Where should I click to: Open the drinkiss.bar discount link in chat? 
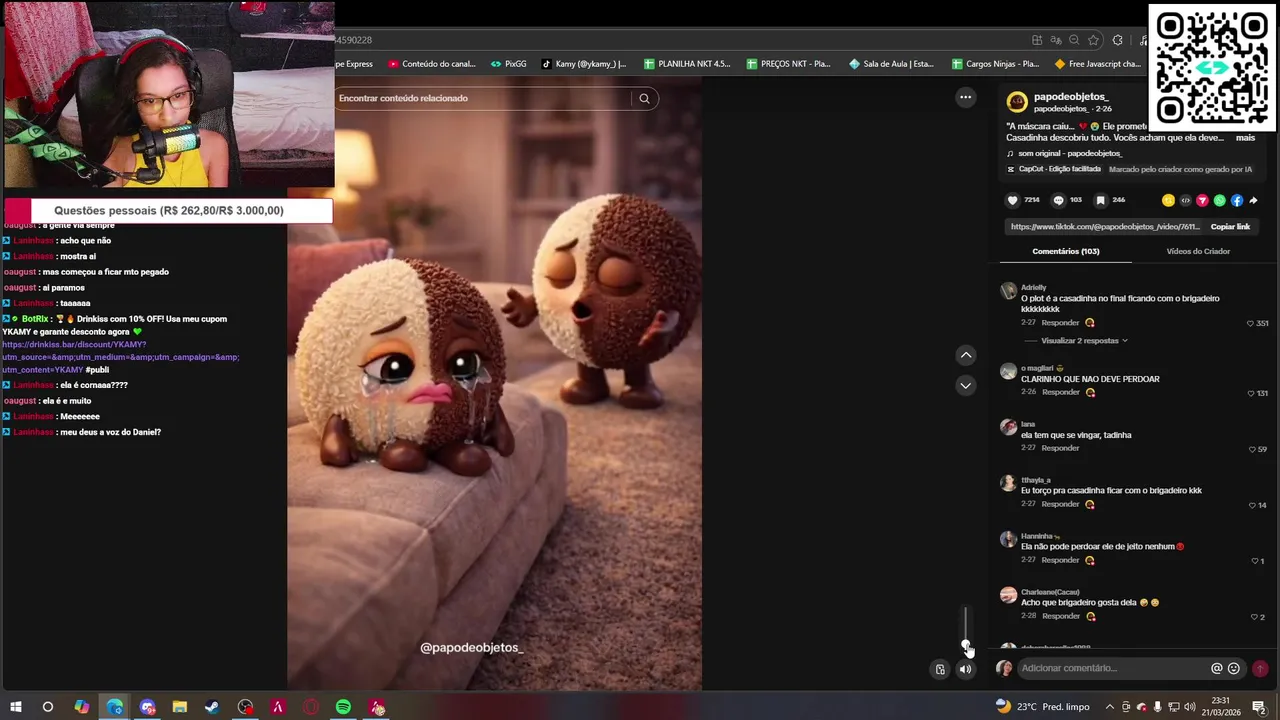pos(120,357)
